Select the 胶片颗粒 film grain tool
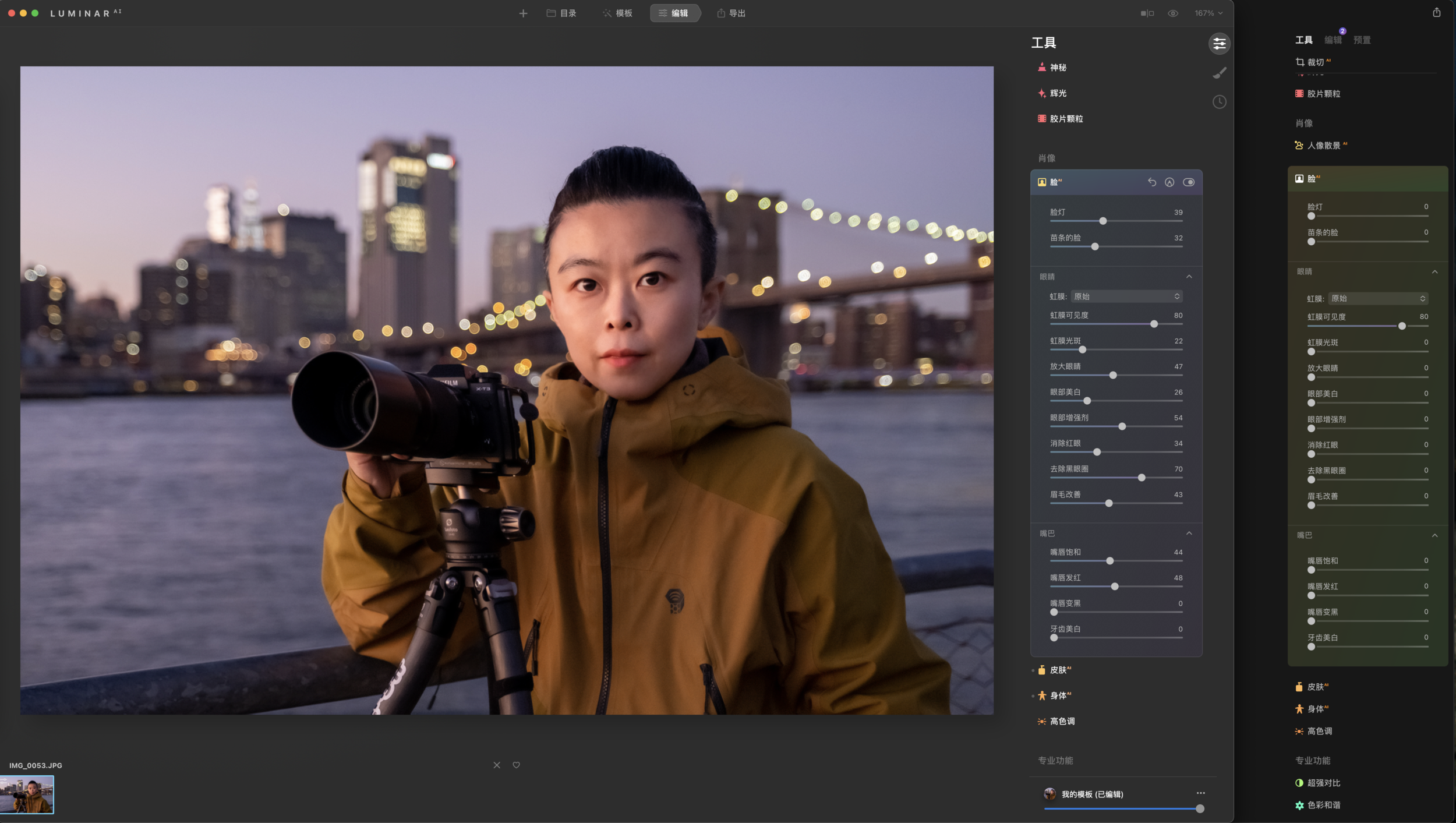1456x823 pixels. click(x=1067, y=118)
